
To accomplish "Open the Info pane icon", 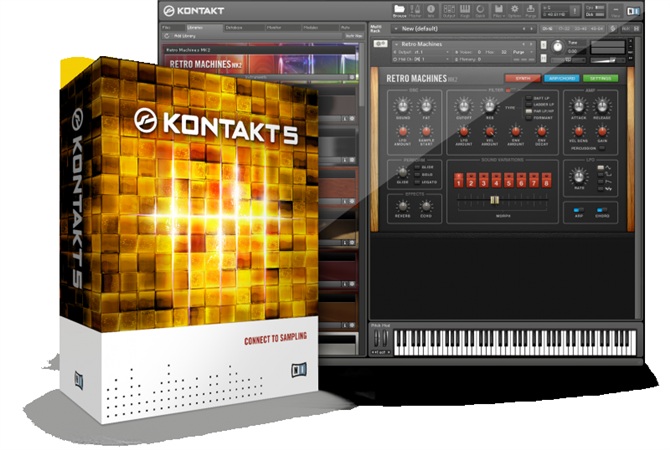I will (431, 11).
